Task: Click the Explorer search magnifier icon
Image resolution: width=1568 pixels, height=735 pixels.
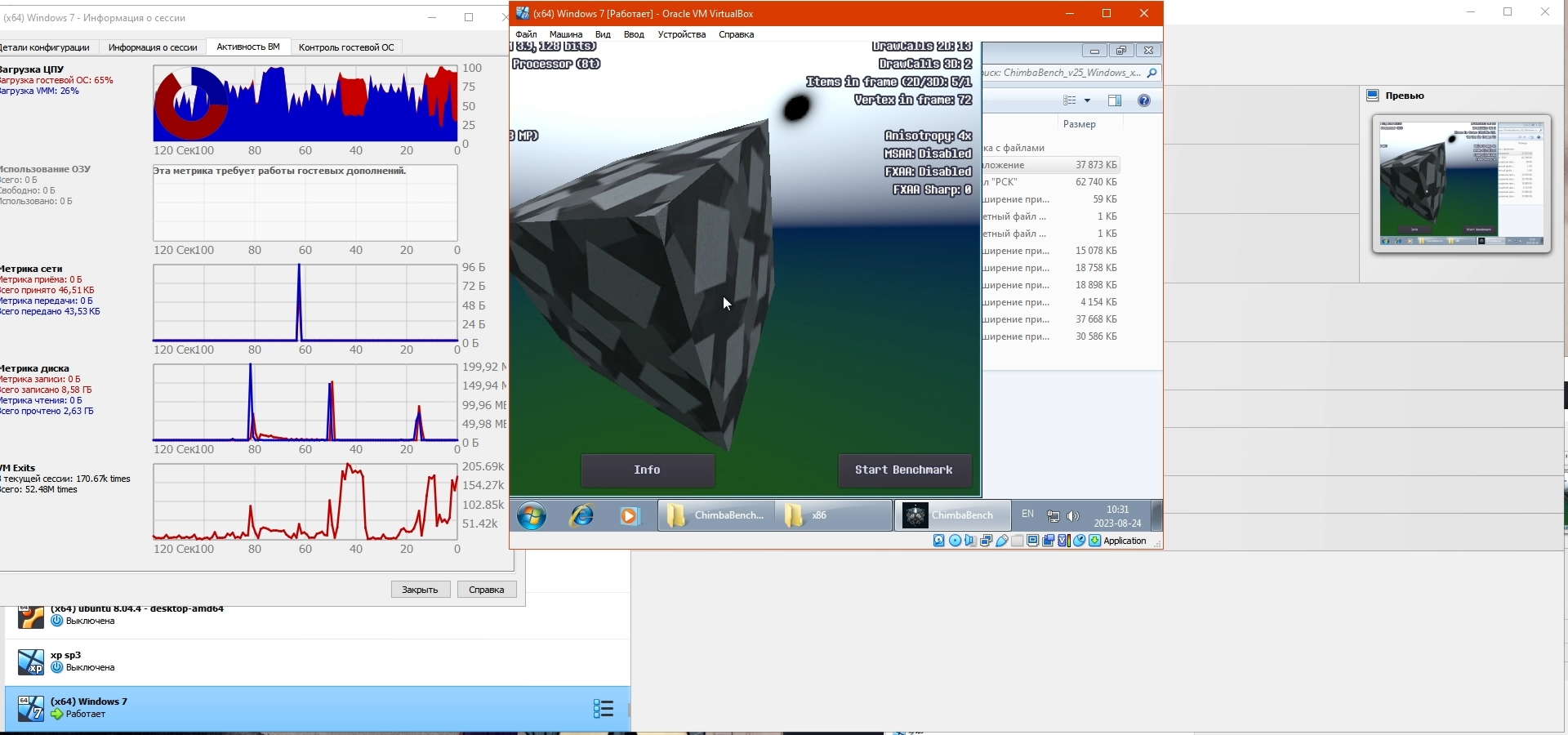Action: tap(1151, 73)
